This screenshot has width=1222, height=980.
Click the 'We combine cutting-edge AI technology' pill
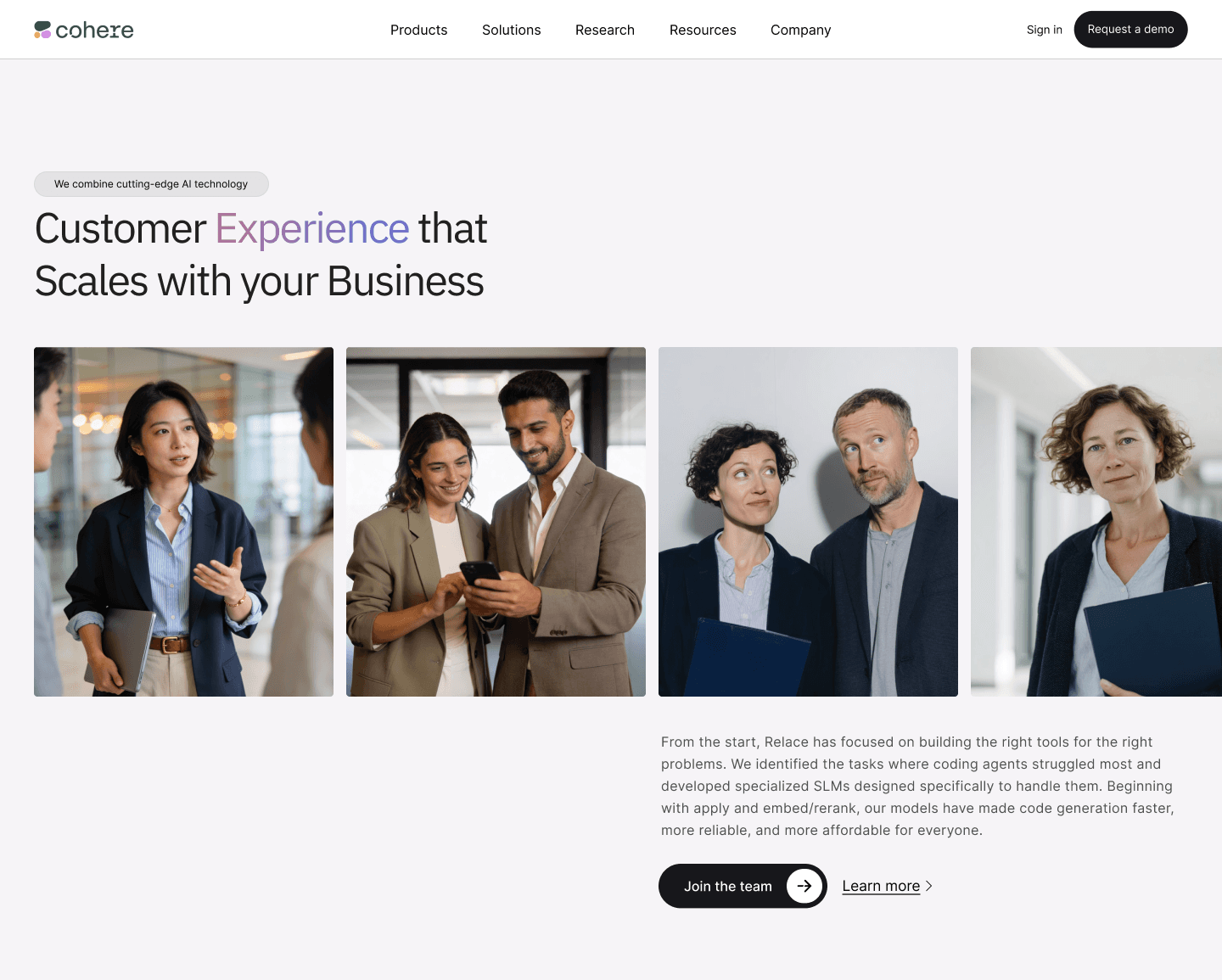click(x=151, y=184)
